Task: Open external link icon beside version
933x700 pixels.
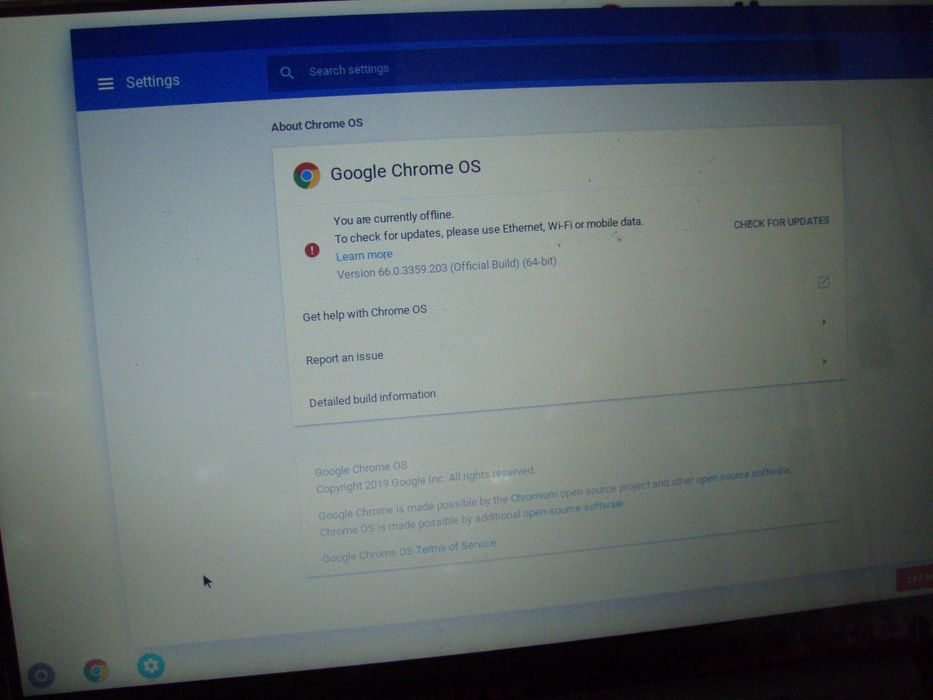Action: tap(824, 282)
